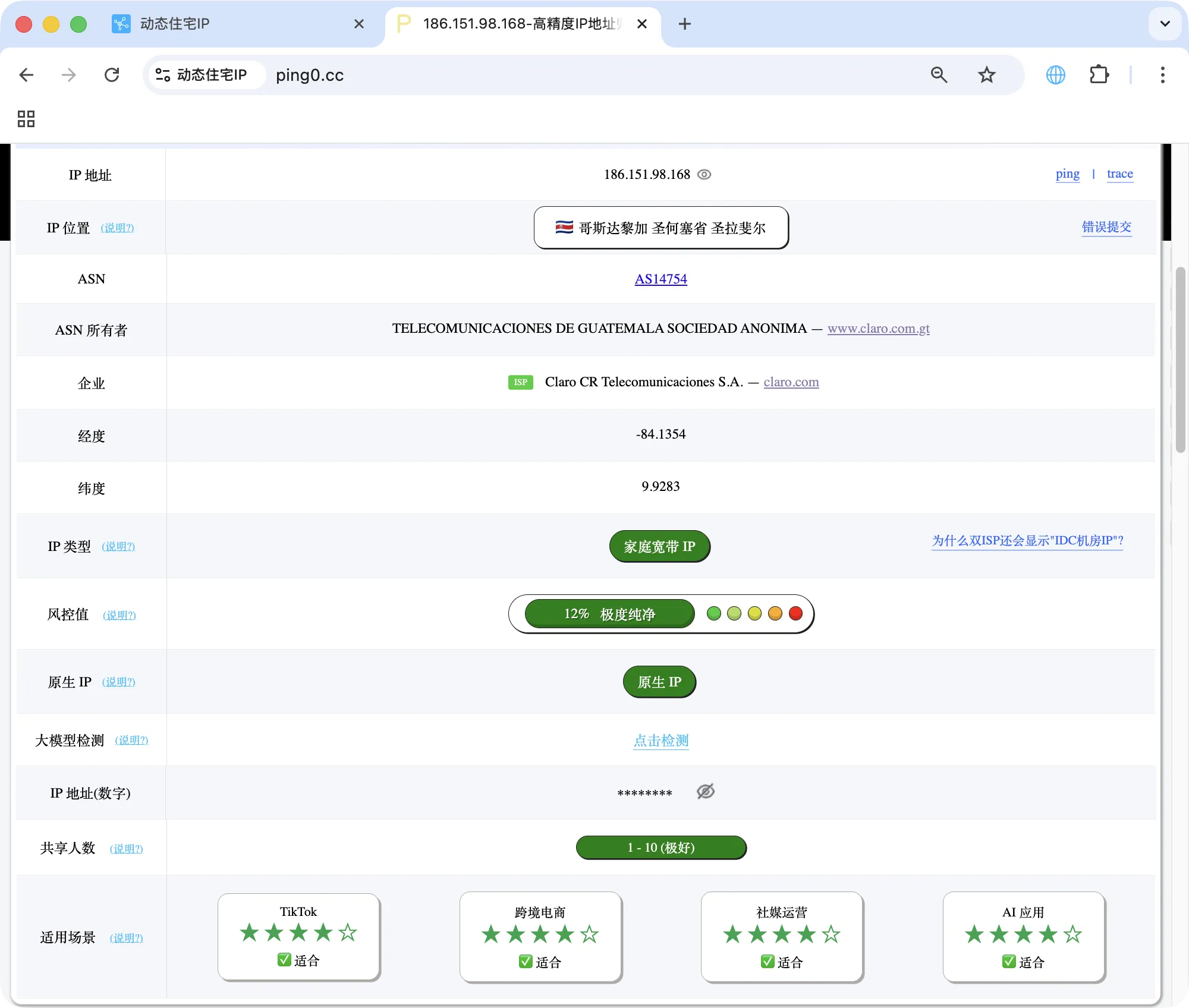Click the AI 应用 适合 checkmark
The width and height of the screenshot is (1189, 1008).
point(1009,962)
